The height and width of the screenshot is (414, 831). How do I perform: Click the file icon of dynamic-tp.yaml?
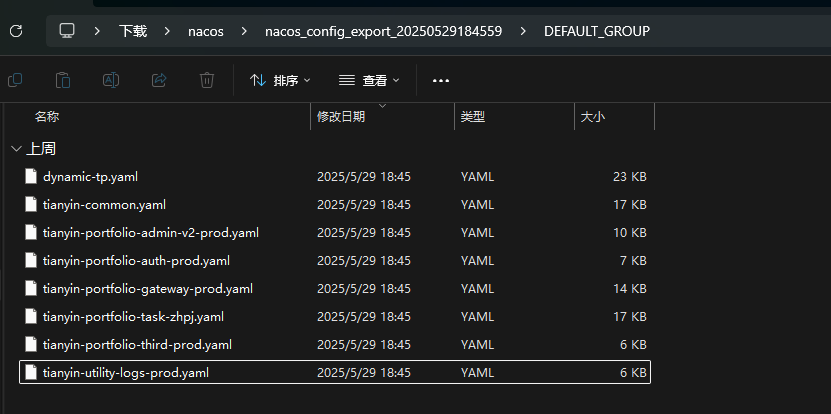(x=31, y=177)
